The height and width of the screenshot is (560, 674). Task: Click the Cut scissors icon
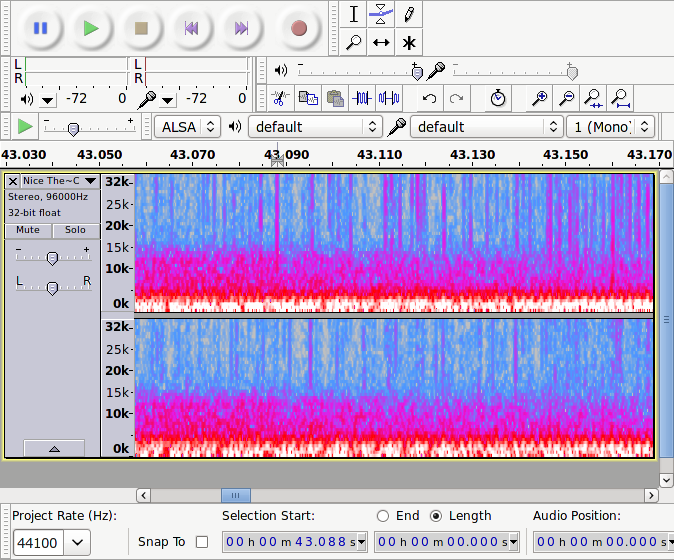pyautogui.click(x=280, y=98)
